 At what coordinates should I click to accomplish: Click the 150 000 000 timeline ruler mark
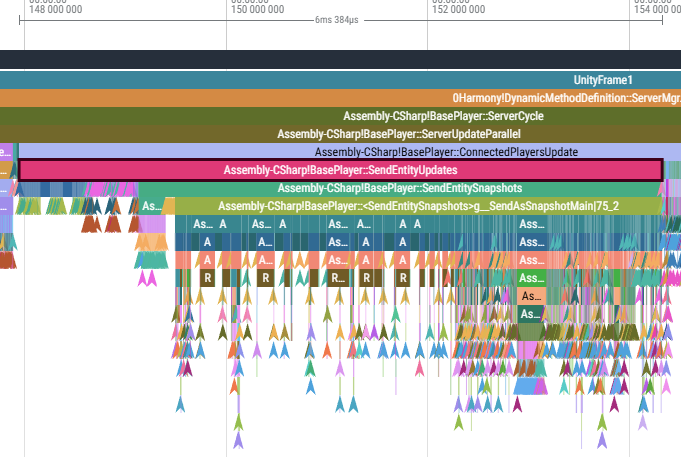tap(226, 9)
